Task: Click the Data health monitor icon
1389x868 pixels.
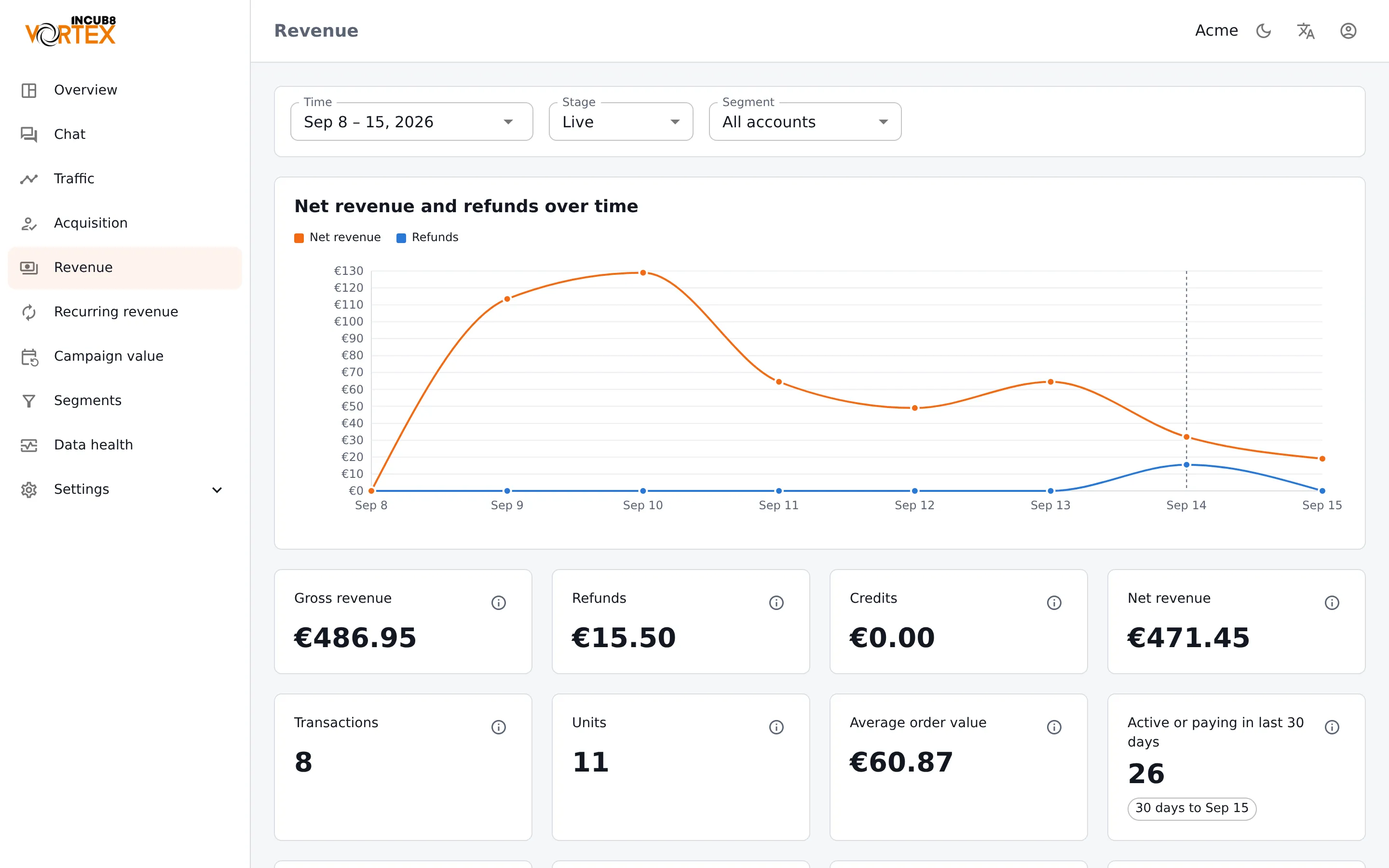Action: pyautogui.click(x=29, y=445)
